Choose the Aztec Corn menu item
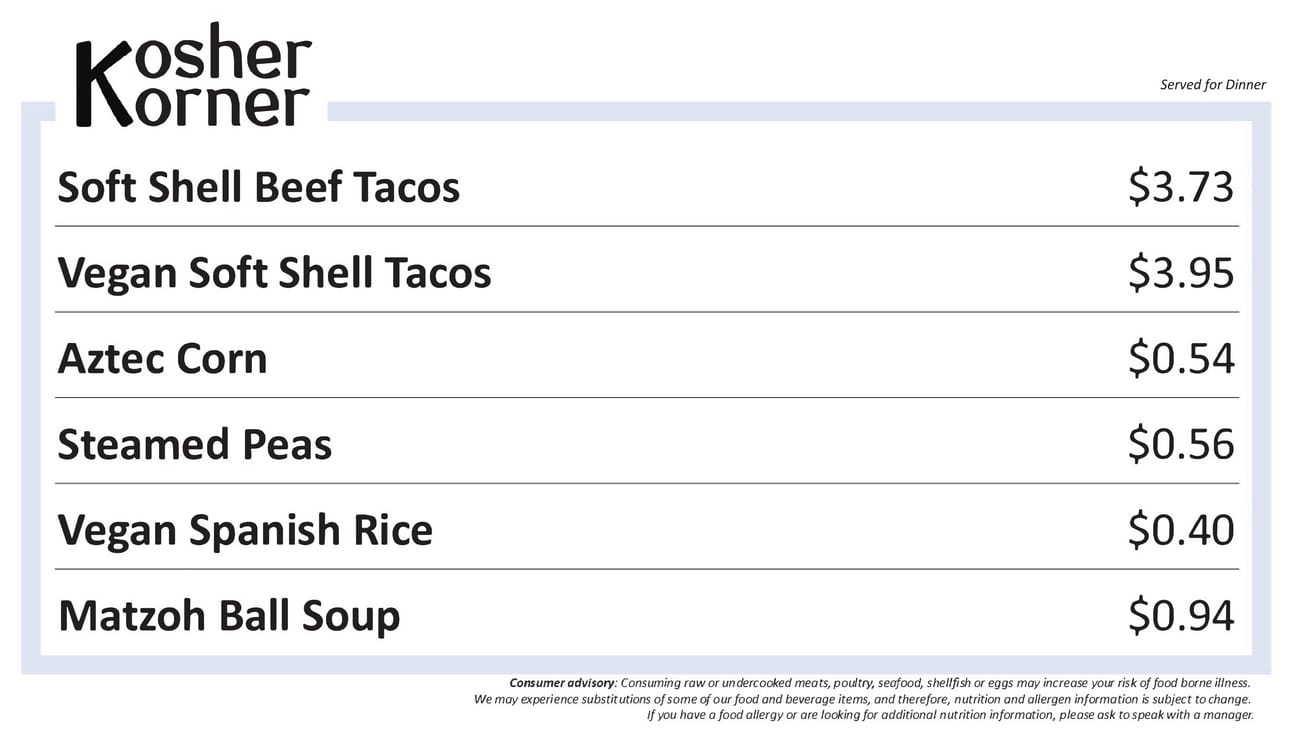This screenshot has width=1292, height=729. click(x=162, y=359)
